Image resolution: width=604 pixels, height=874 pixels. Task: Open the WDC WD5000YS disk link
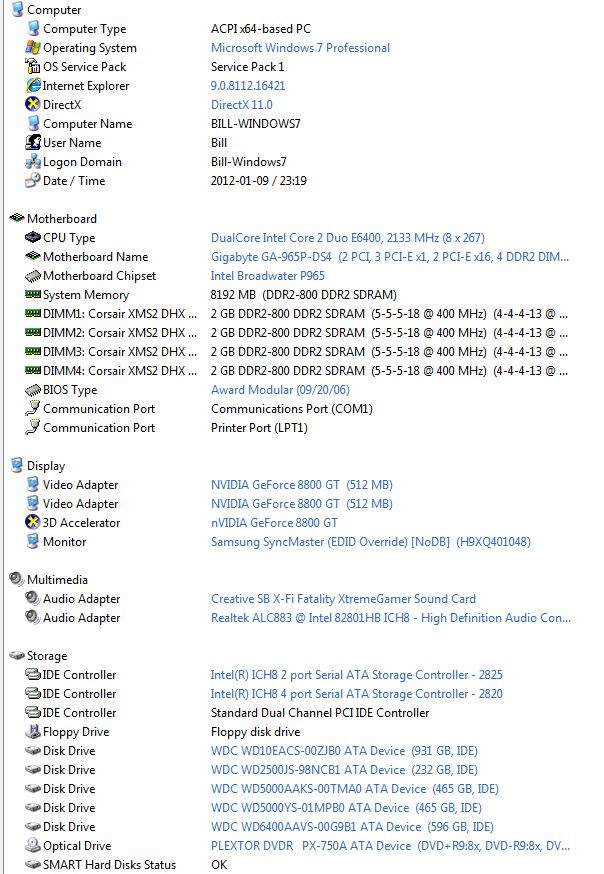tap(346, 808)
